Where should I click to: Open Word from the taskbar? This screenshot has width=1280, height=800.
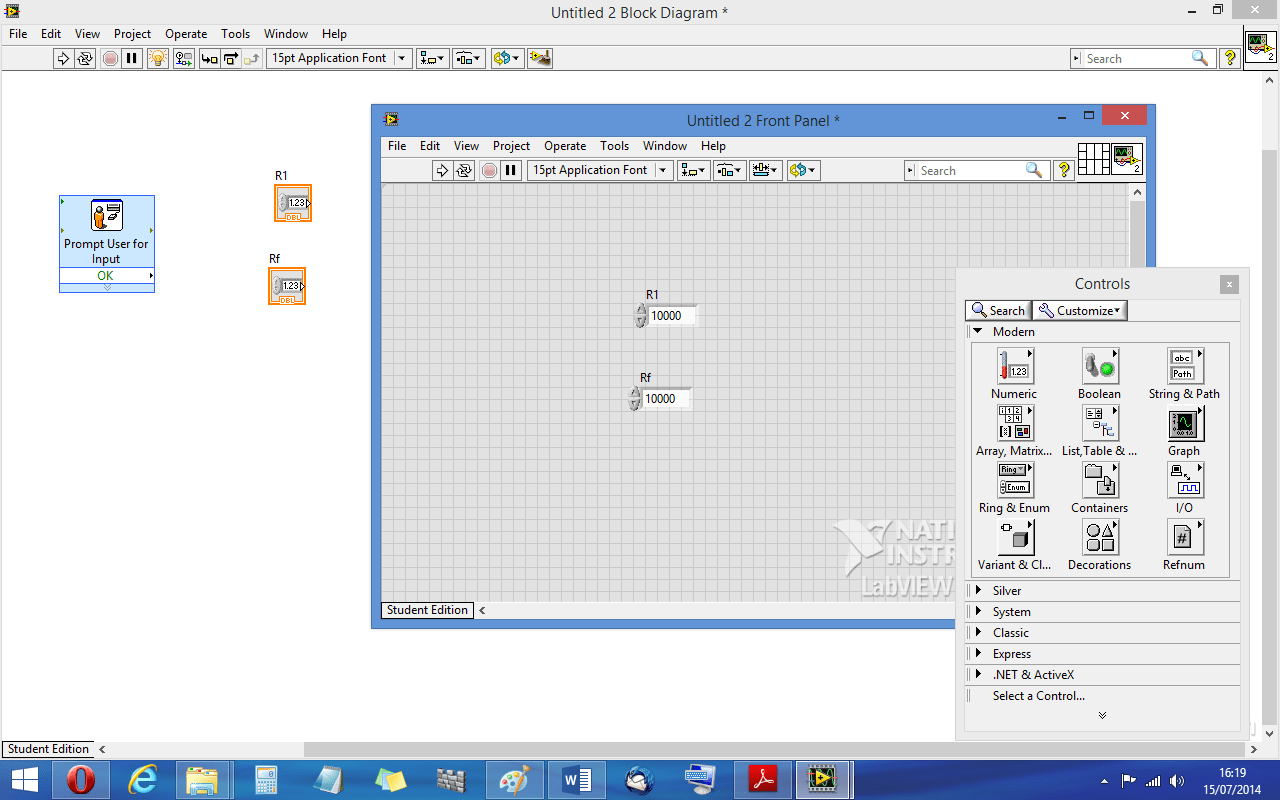[577, 779]
